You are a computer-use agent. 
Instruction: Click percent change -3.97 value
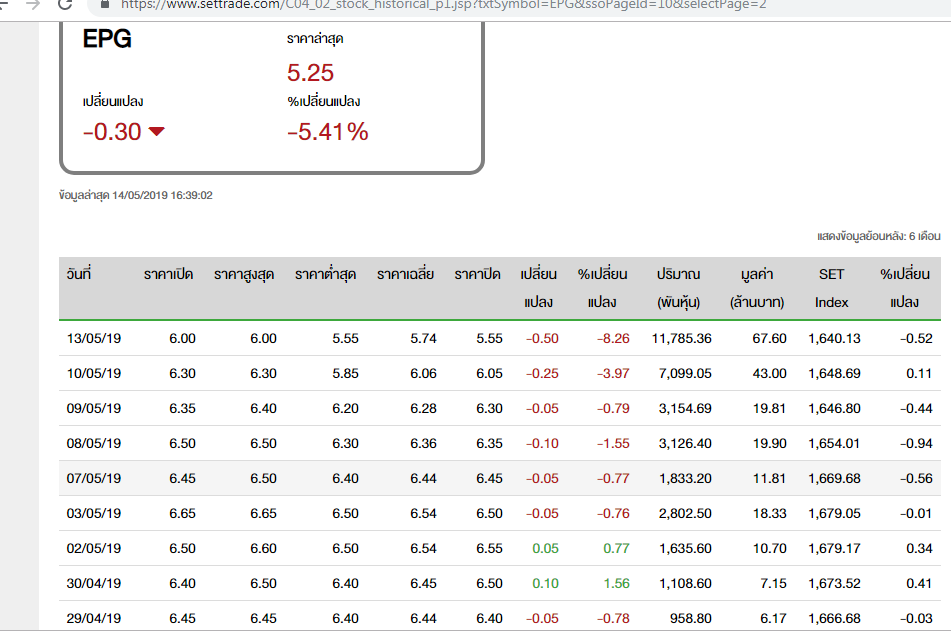click(613, 374)
